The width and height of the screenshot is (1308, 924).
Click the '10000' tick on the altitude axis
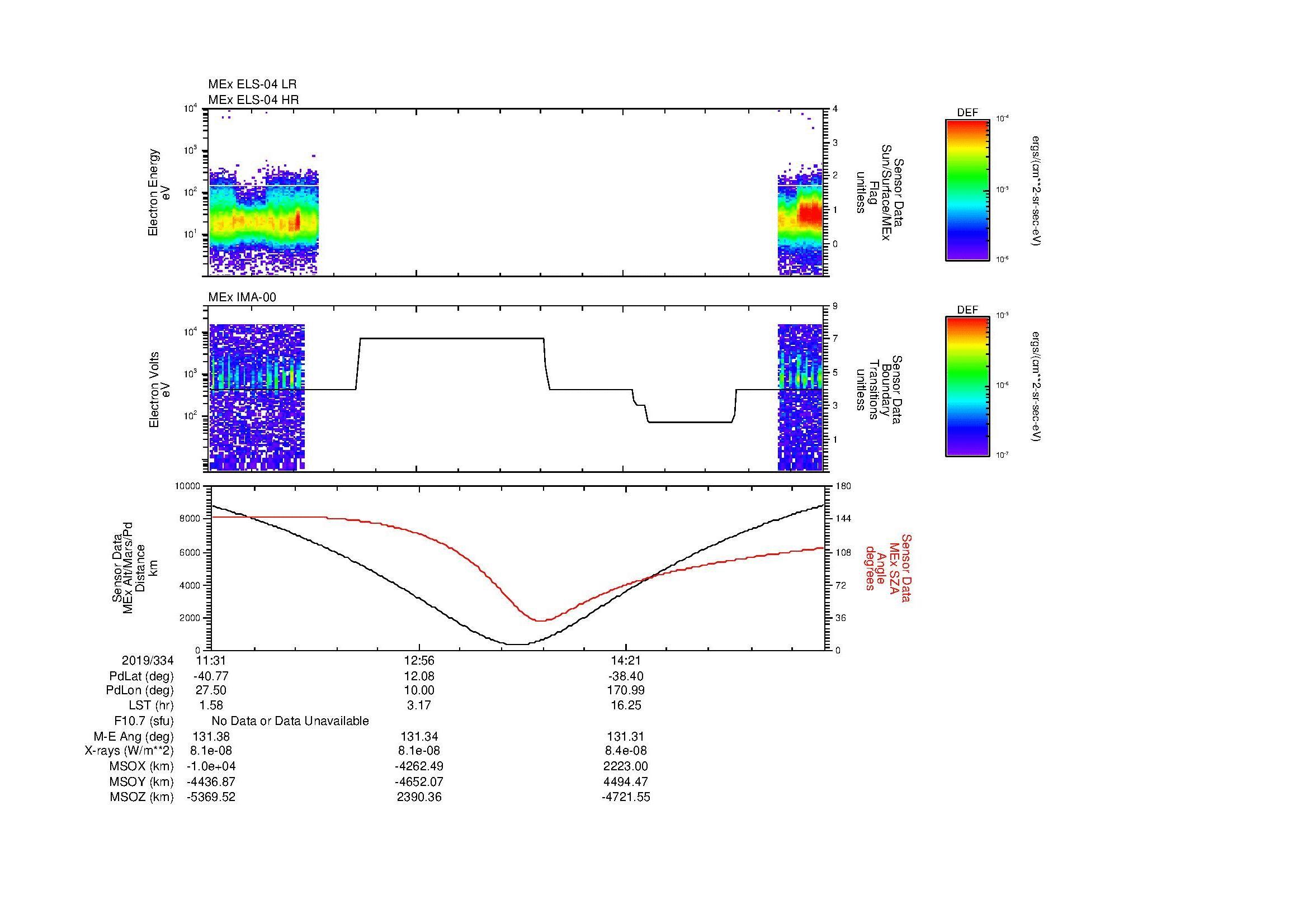[187, 486]
